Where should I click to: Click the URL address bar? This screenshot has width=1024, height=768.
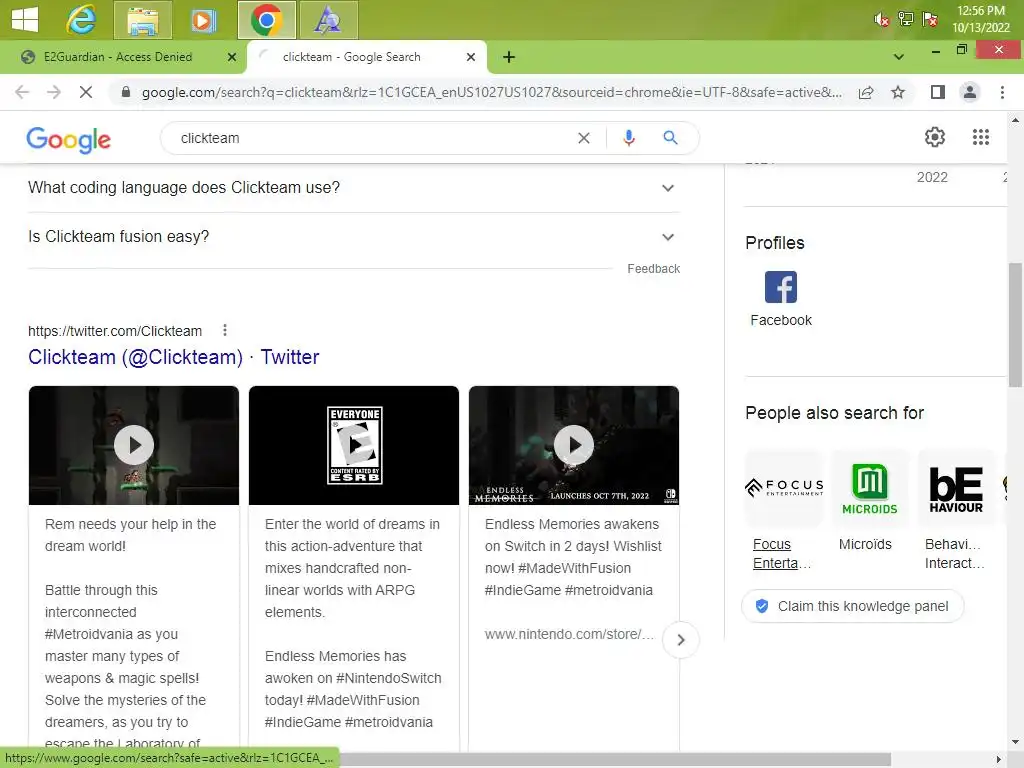pyautogui.click(x=491, y=92)
